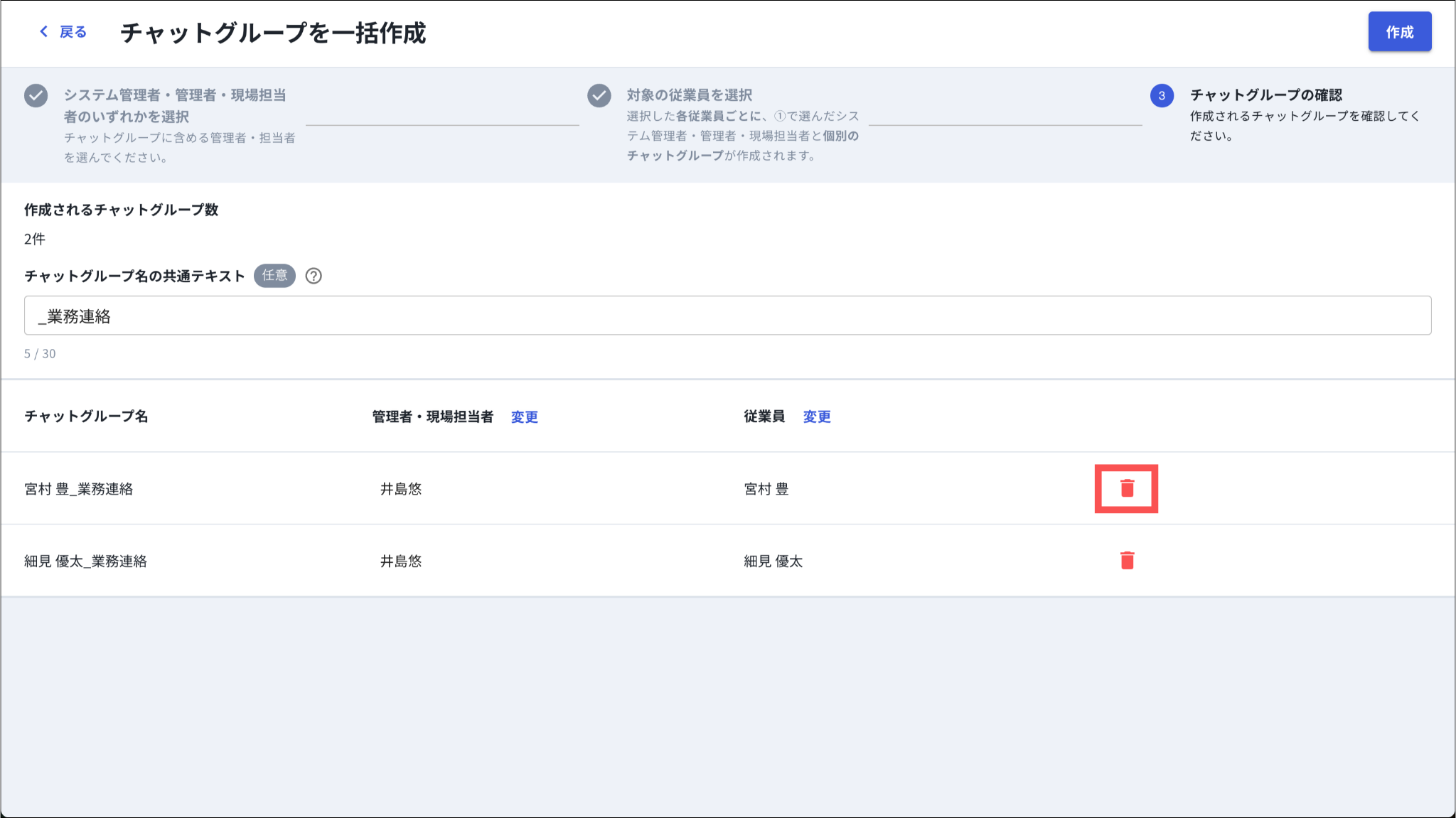The width and height of the screenshot is (1456, 818).
Task: Delete the 宮村 豊_業務連絡 chat group row
Action: (x=1127, y=488)
